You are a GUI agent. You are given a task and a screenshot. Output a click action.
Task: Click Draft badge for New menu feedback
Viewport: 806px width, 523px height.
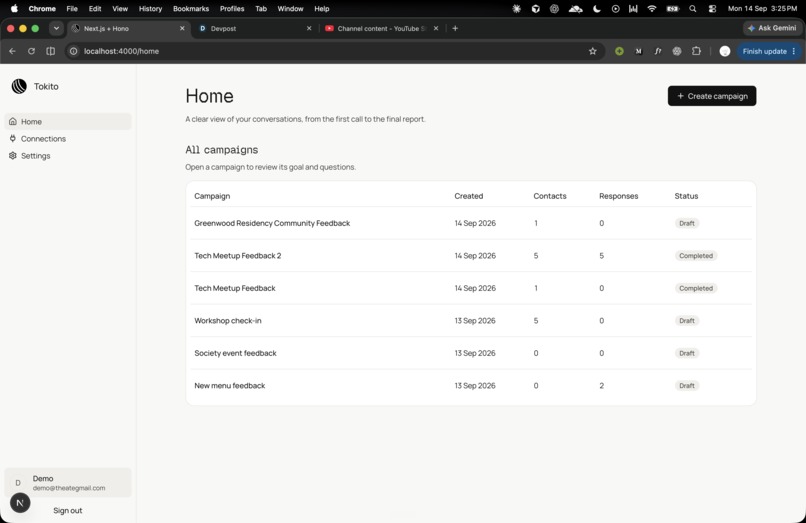coord(687,385)
